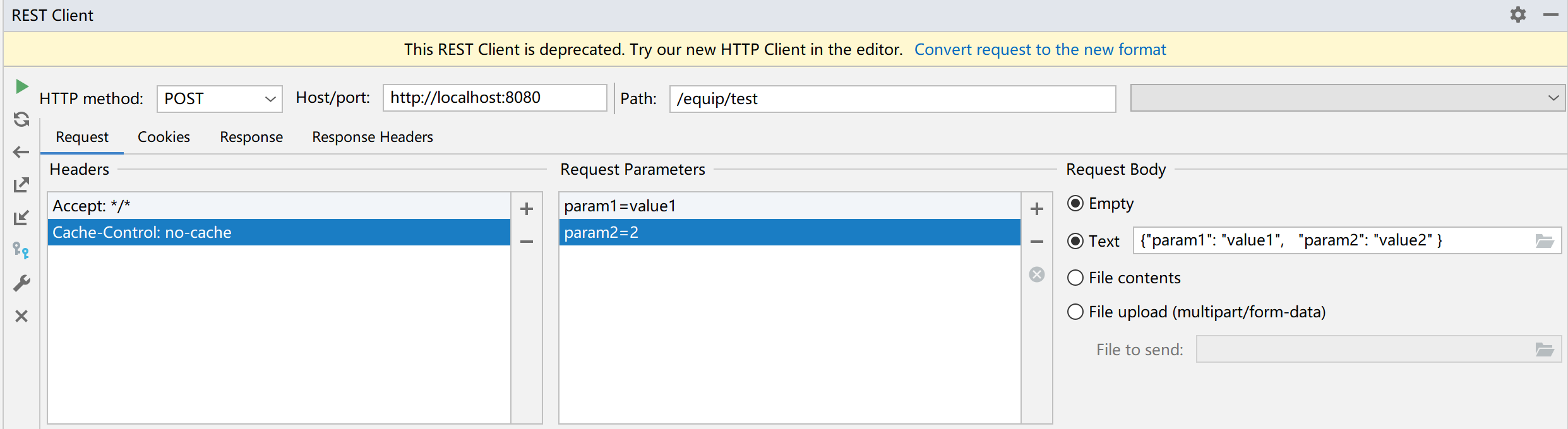1568x429 pixels.
Task: Click the import request arrow icon
Action: pyautogui.click(x=21, y=218)
